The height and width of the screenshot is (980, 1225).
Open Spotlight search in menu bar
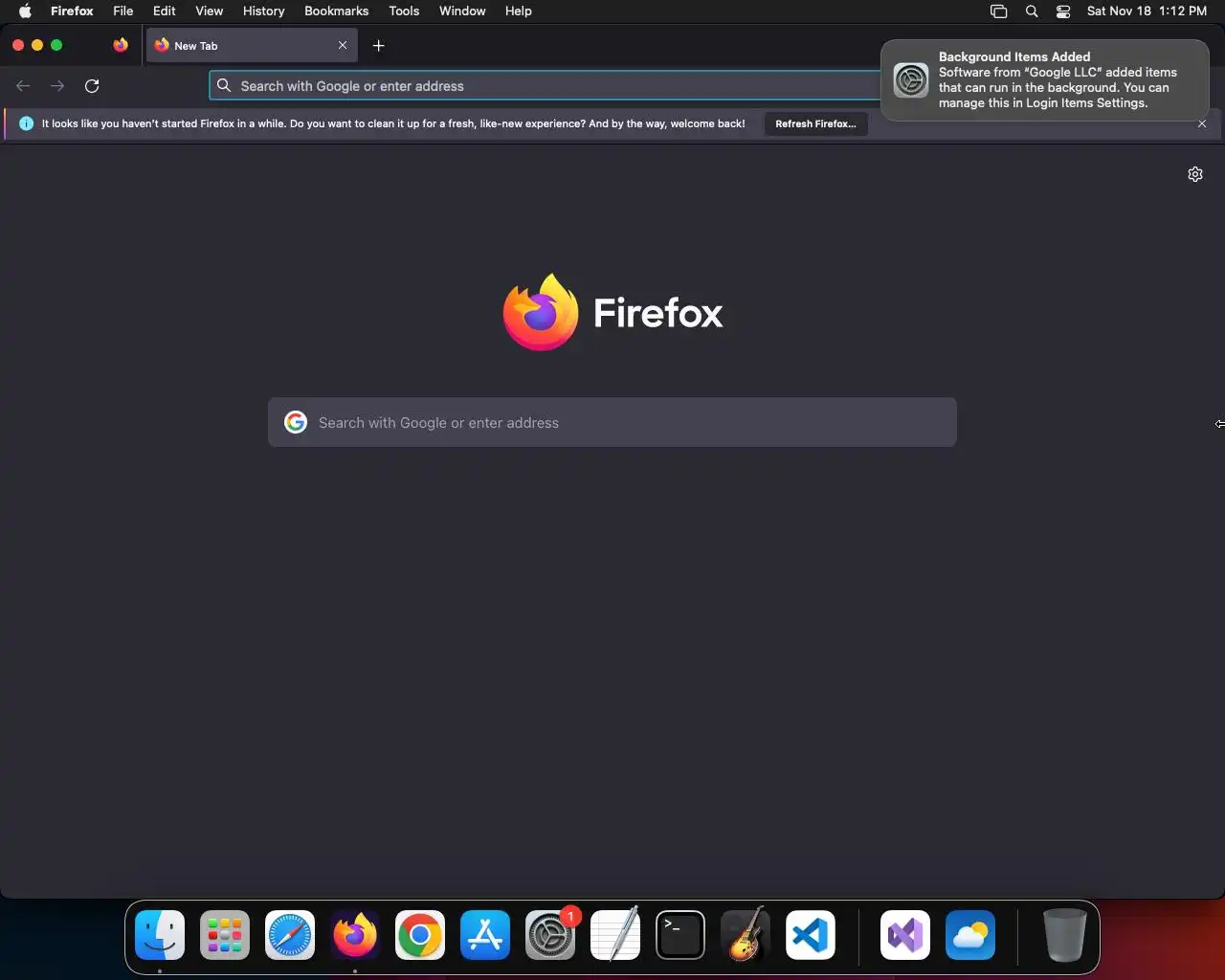coord(1032,11)
